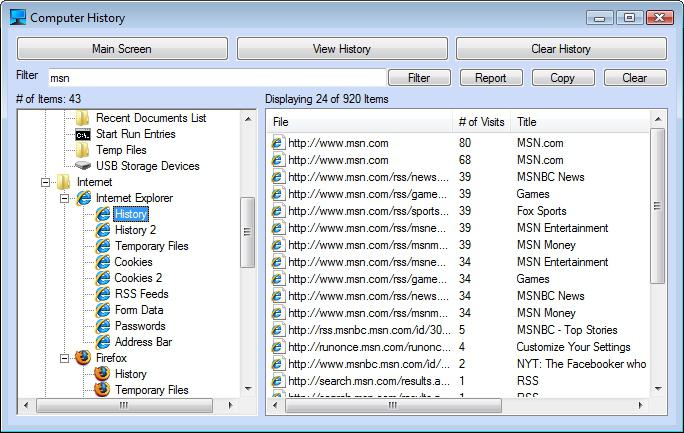Go to the Main Screen
The image size is (684, 433).
point(122,48)
